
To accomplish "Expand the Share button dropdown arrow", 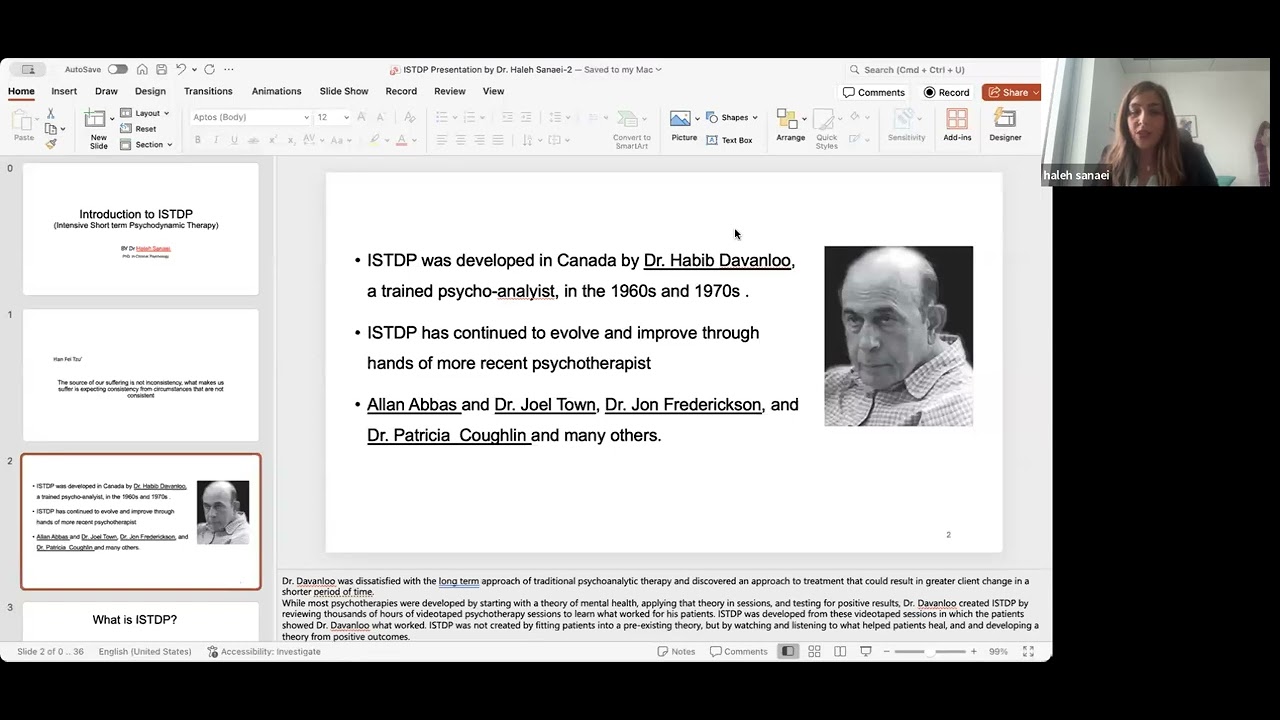I will 1036,92.
